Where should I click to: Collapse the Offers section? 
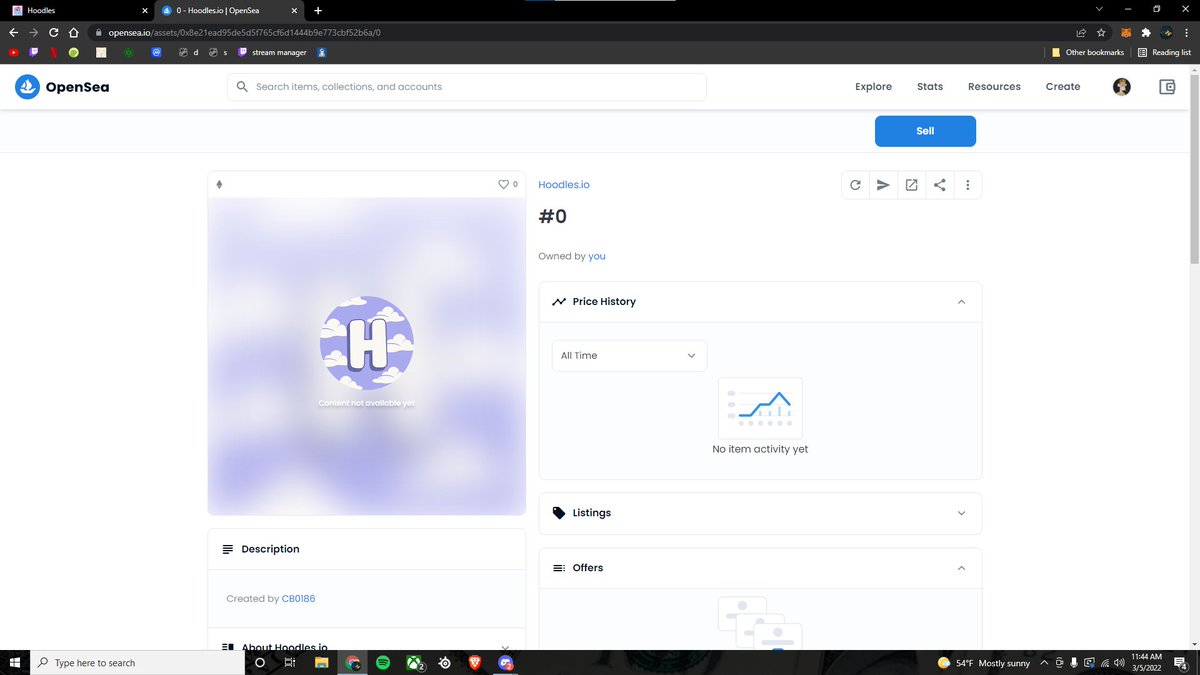pyautogui.click(x=961, y=568)
